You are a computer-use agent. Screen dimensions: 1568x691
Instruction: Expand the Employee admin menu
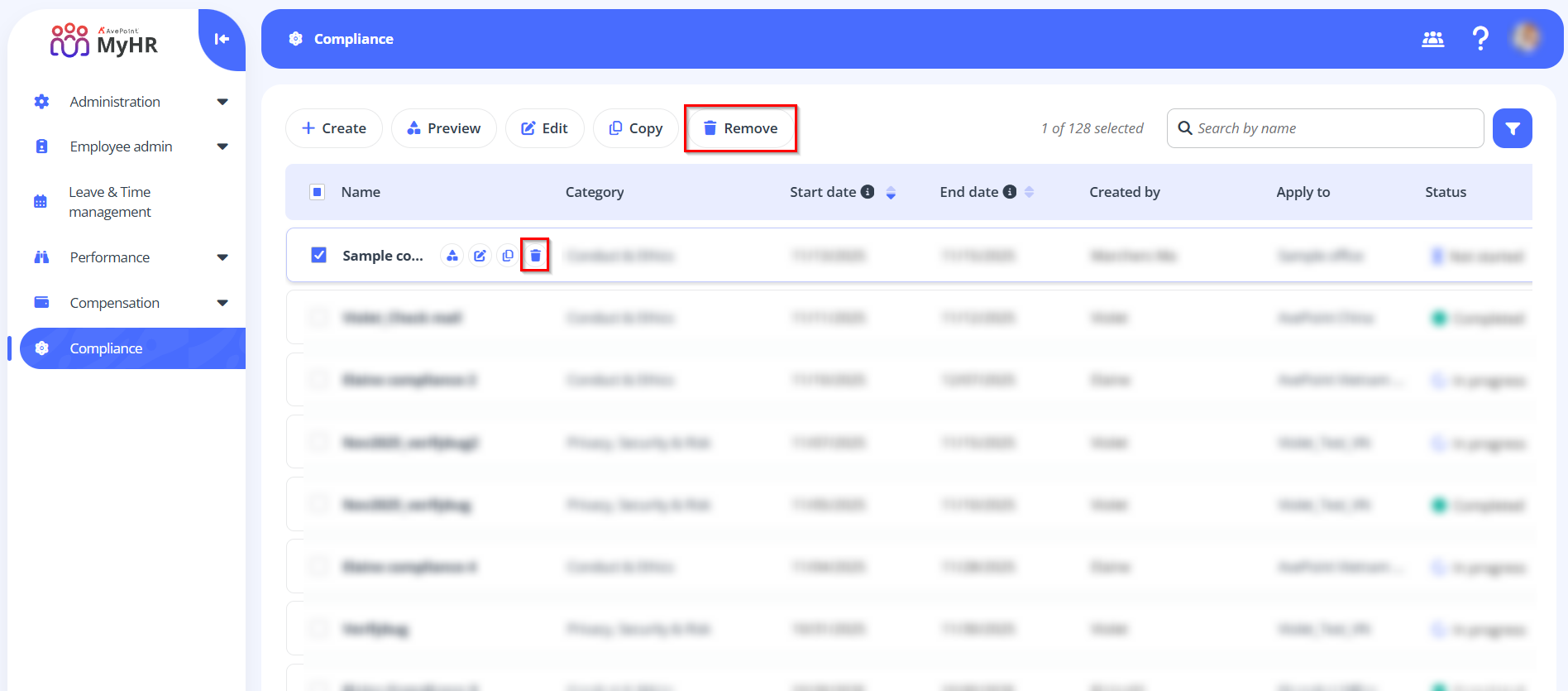click(x=222, y=146)
